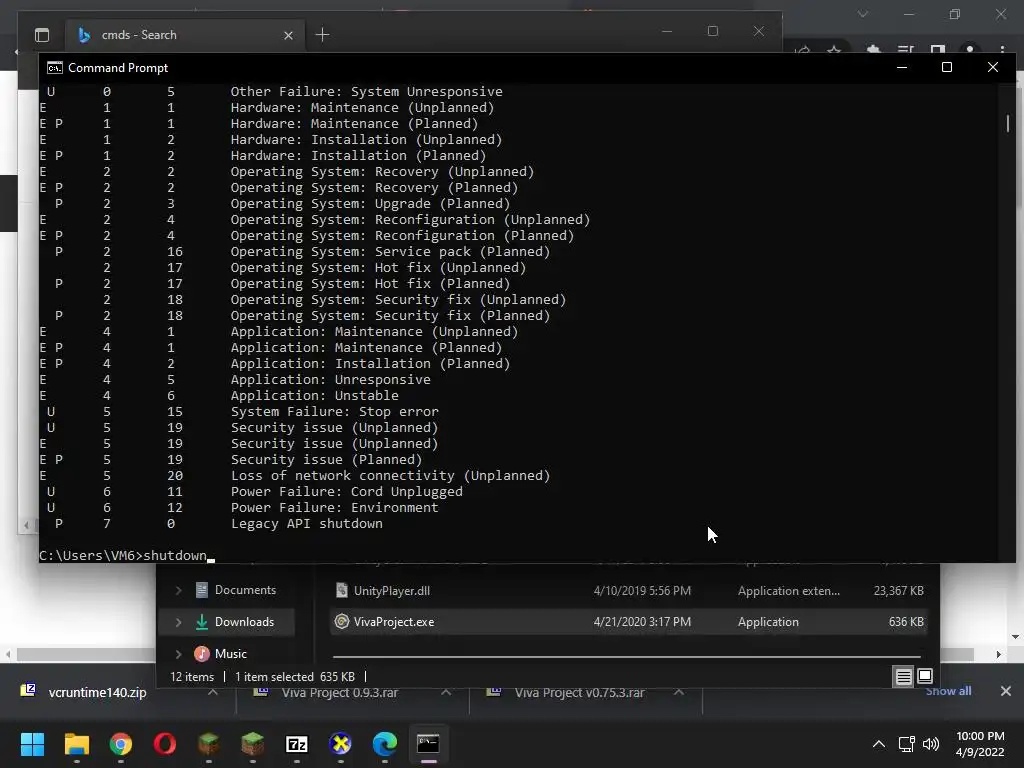Open Chrome extensions puzzle icon
Image resolution: width=1024 pixels, height=768 pixels.
pyautogui.click(x=873, y=50)
